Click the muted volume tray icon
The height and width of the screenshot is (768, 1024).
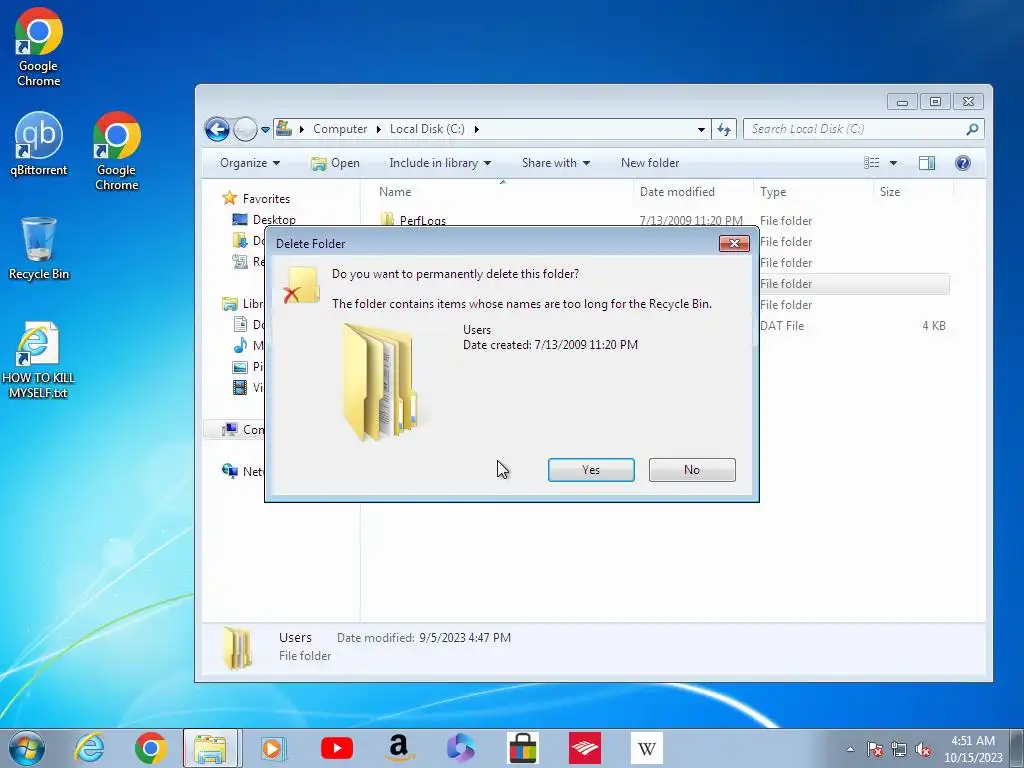click(923, 750)
